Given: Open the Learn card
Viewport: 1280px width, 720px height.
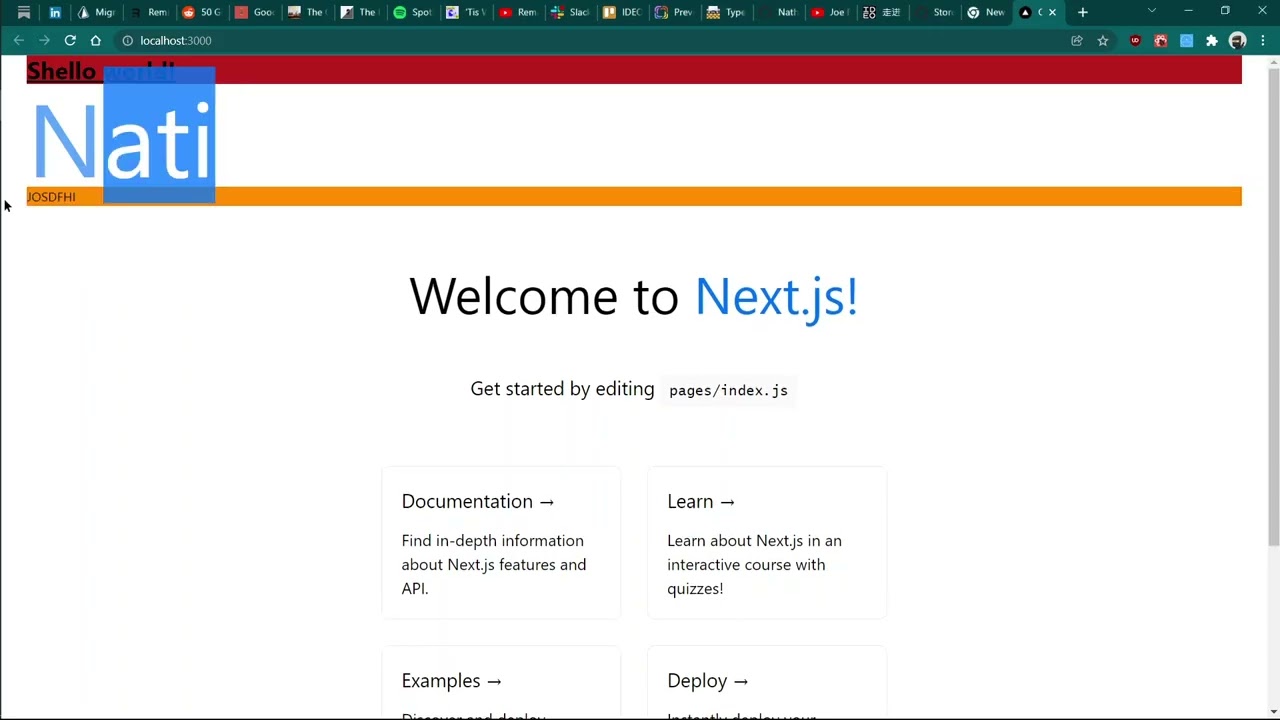Looking at the screenshot, I should 767,543.
